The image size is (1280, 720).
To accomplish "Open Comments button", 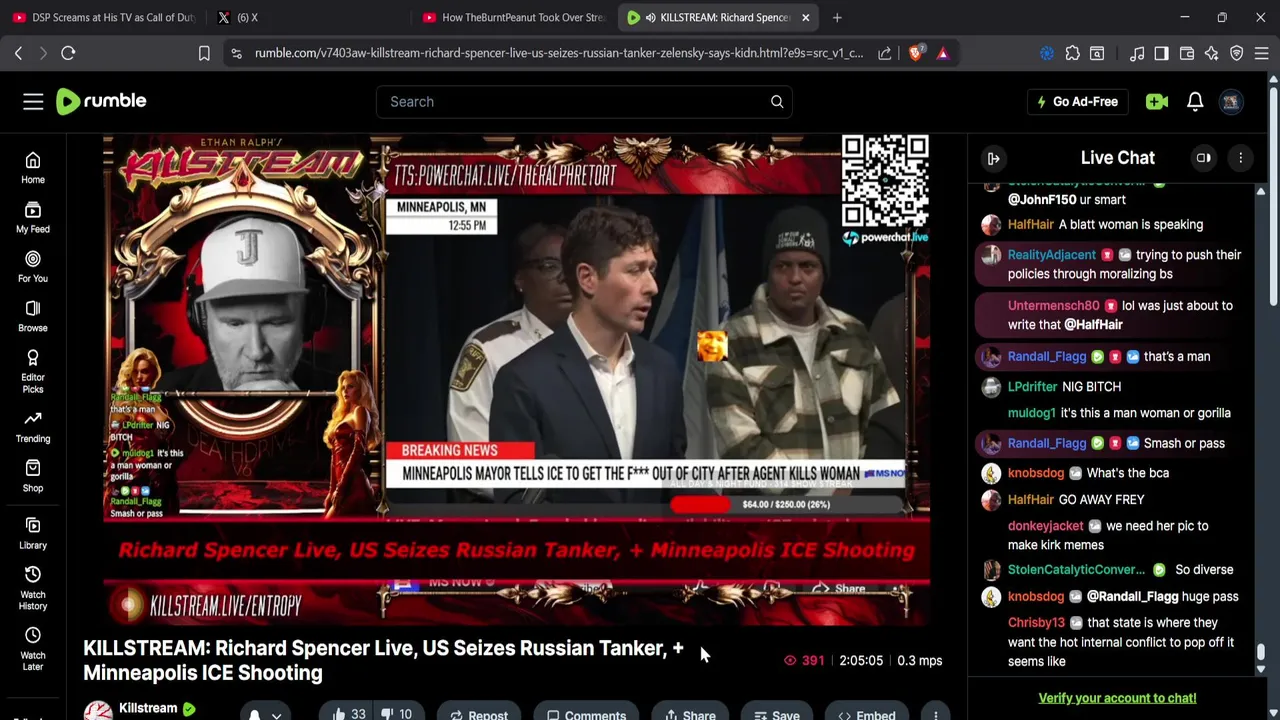I will coord(586,714).
